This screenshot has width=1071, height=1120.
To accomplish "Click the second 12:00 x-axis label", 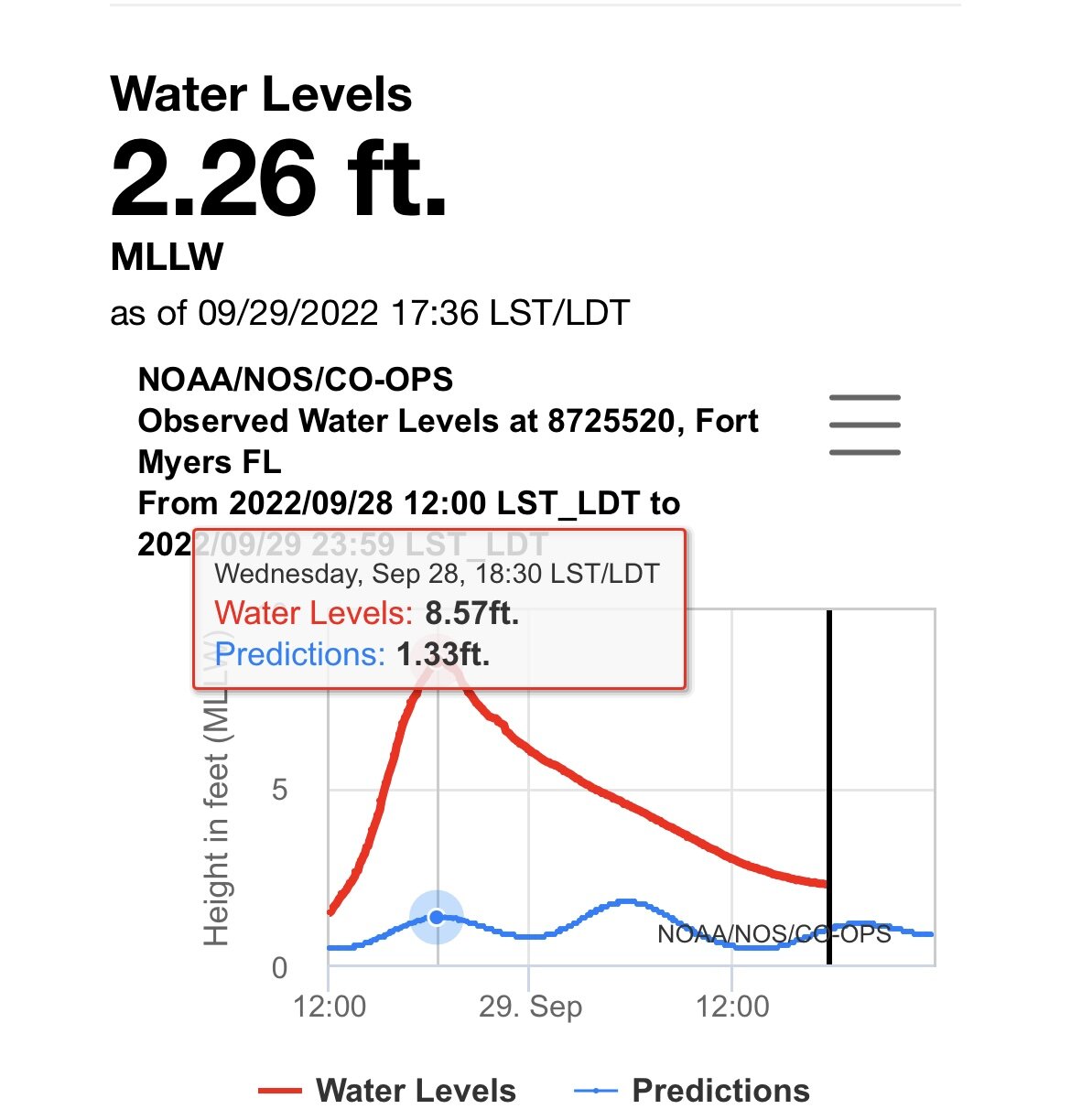I will pos(732,1007).
